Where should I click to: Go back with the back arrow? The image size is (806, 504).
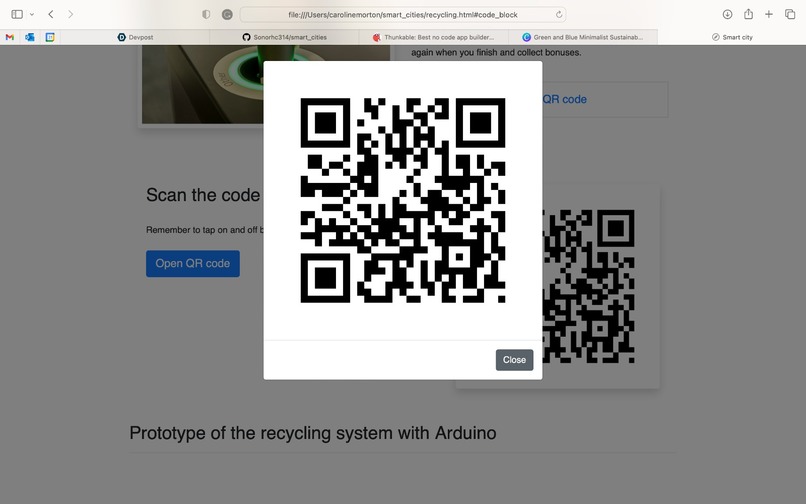coord(51,14)
